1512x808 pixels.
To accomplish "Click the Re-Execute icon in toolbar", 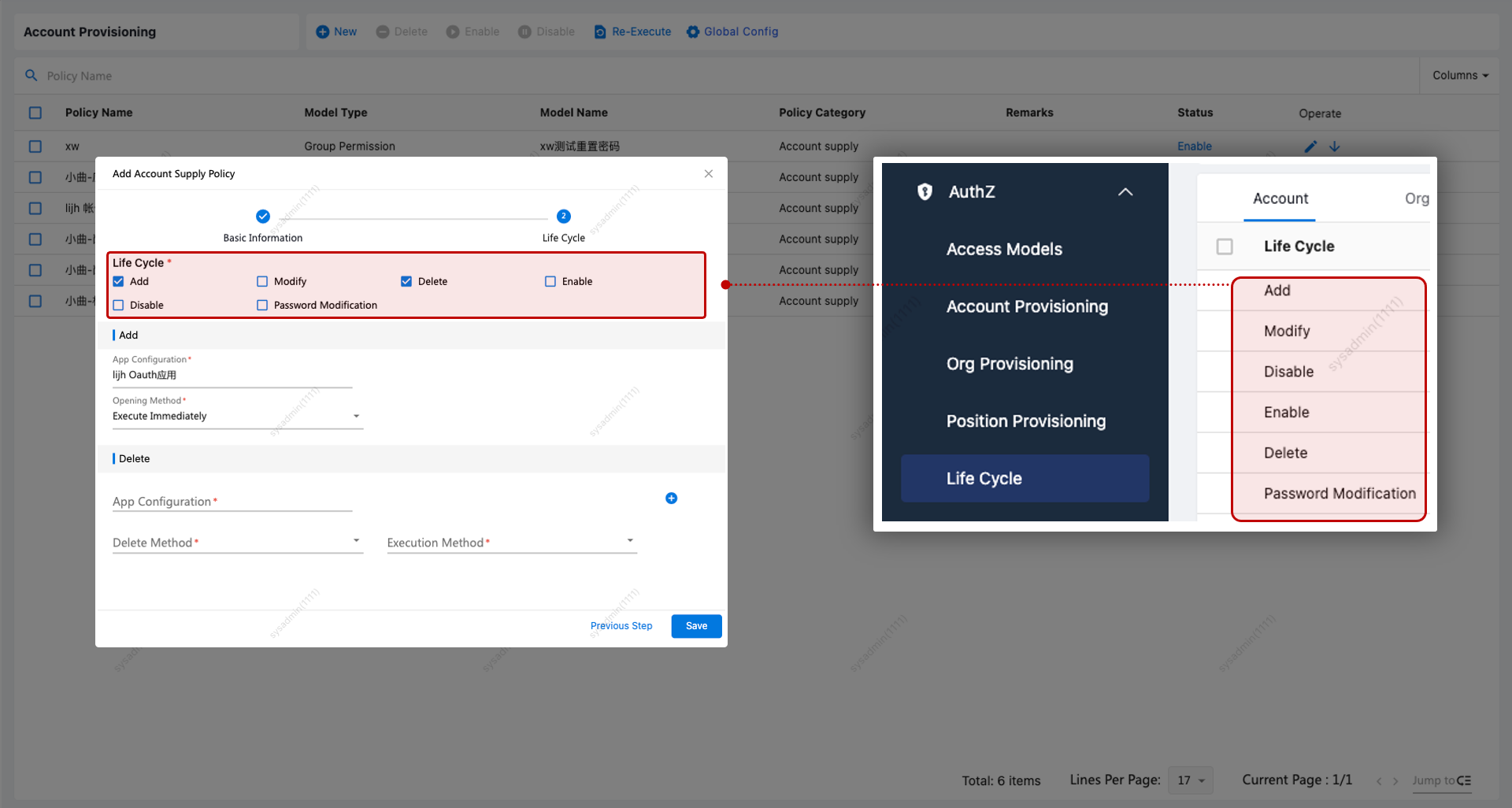I will (x=600, y=32).
